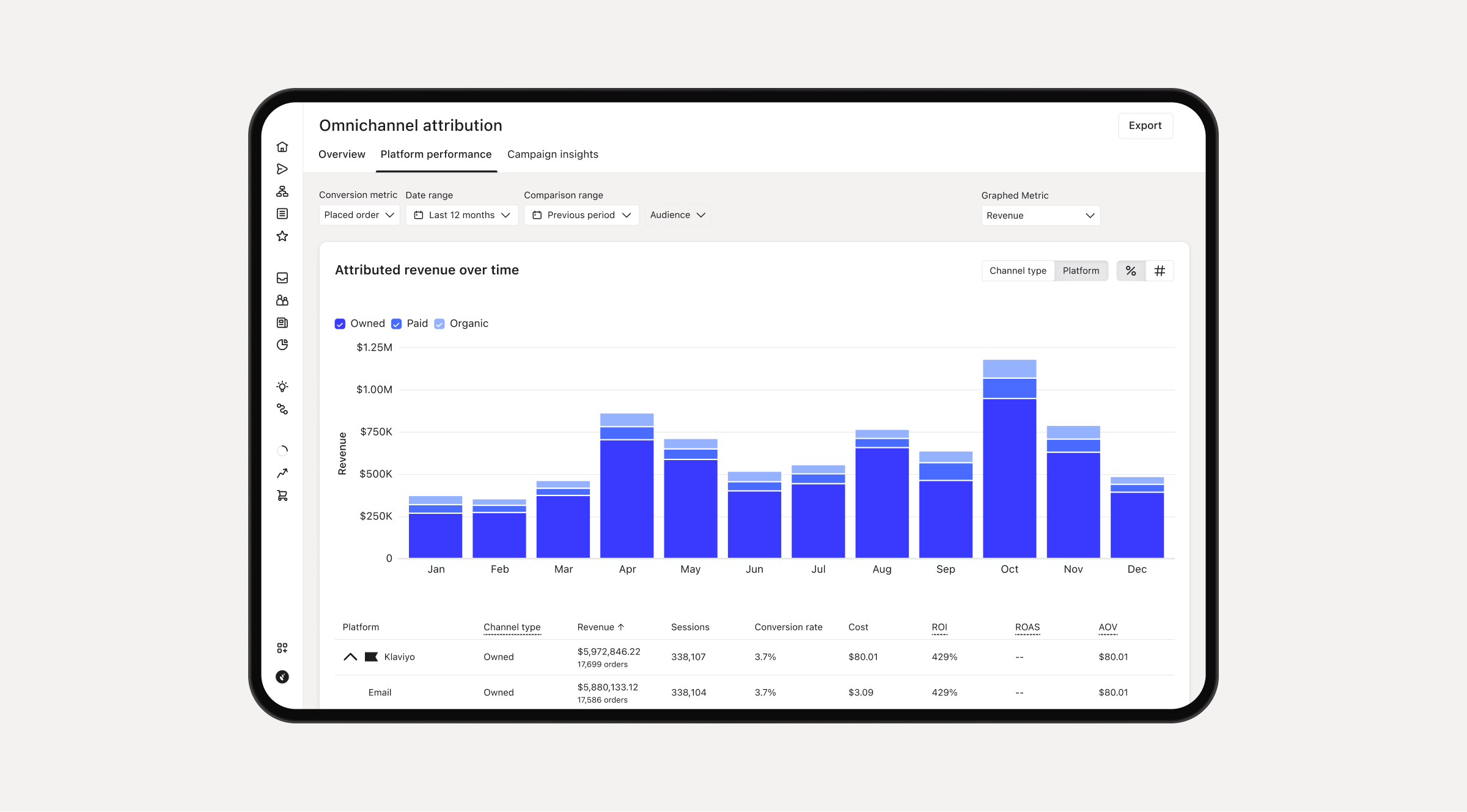The image size is (1467, 812).
Task: Switch to the Platform performance tab
Action: point(436,155)
